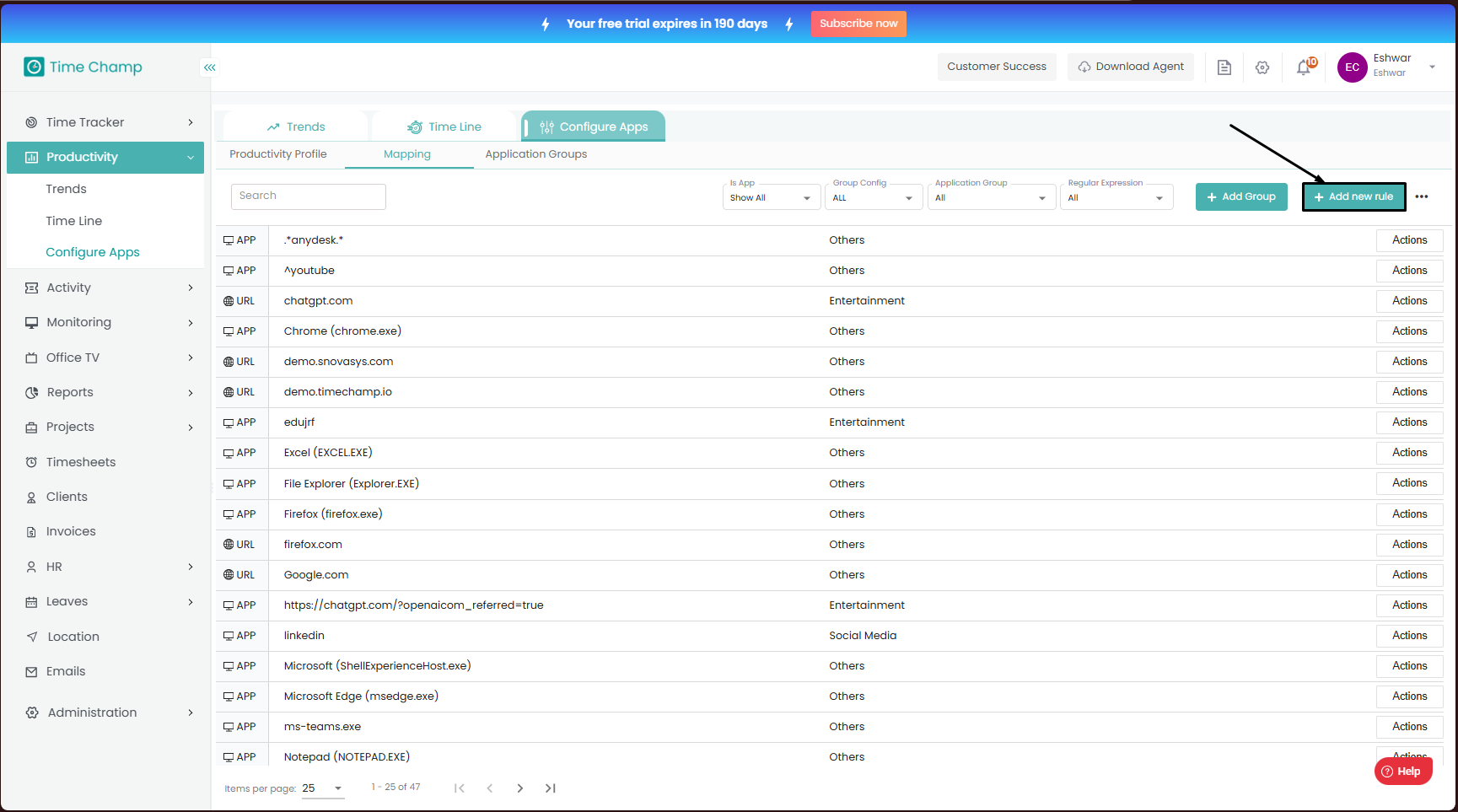Click the Invoices sidebar icon

click(31, 532)
